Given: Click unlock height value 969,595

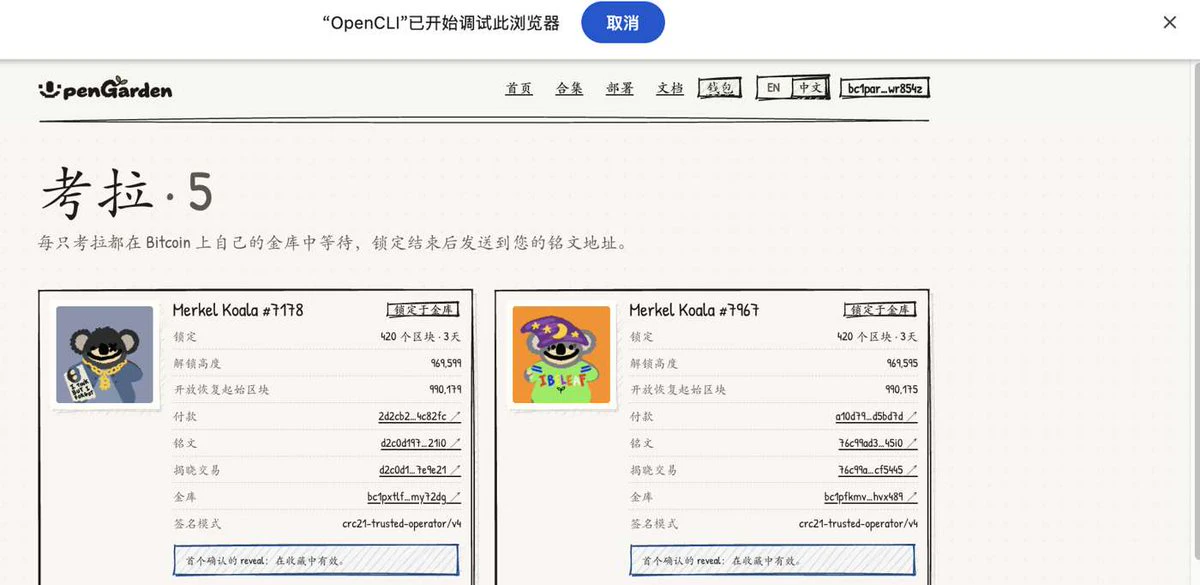Looking at the screenshot, I should pos(901,363).
